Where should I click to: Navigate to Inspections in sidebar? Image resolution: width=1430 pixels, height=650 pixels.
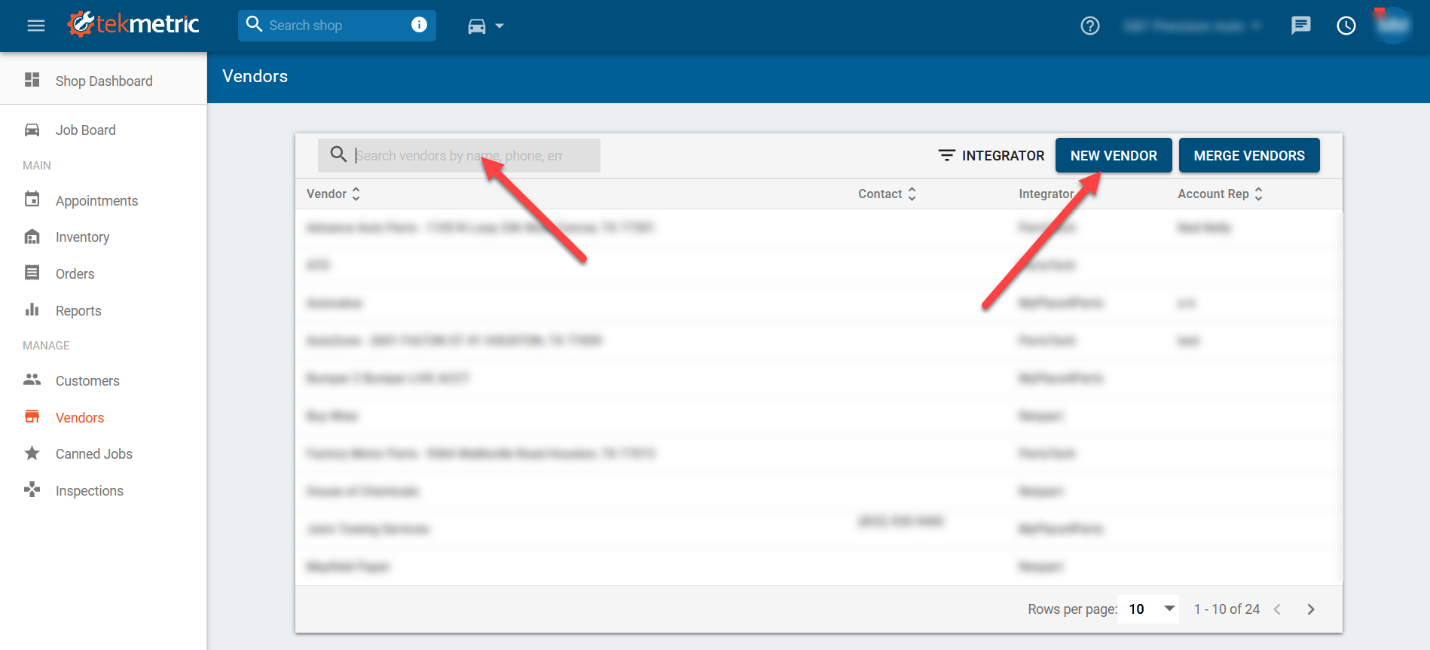(89, 491)
